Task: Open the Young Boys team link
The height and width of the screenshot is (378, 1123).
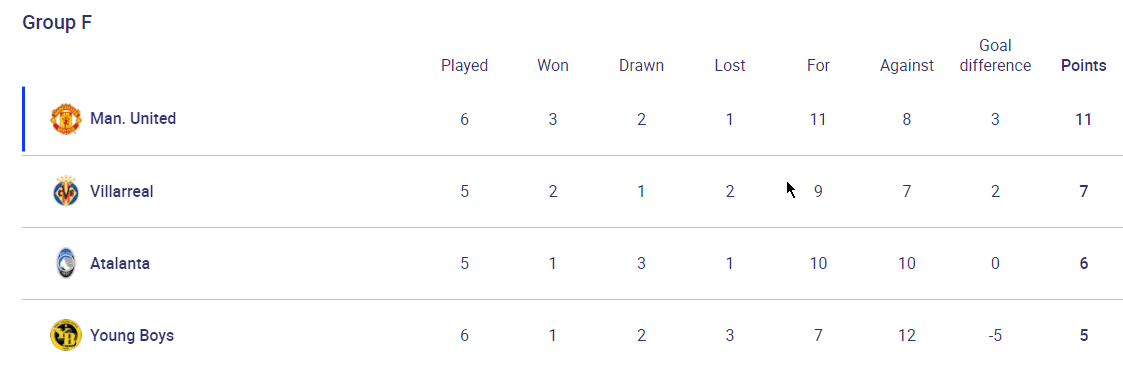Action: point(132,335)
